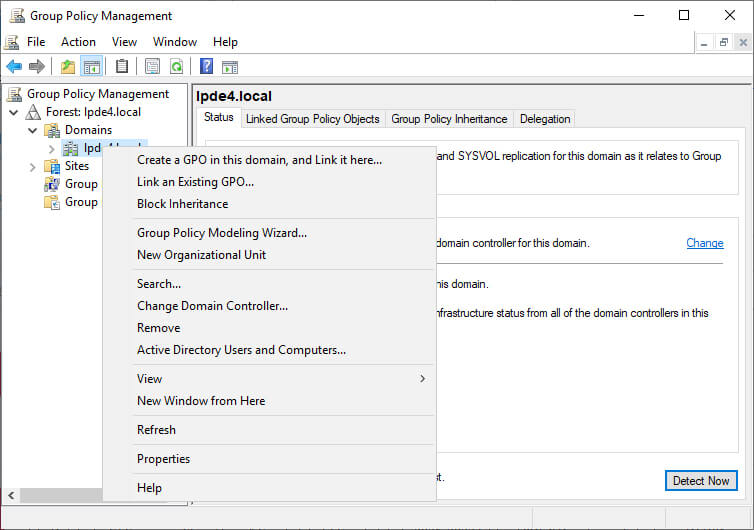Open the File menu
Image resolution: width=754 pixels, height=530 pixels.
coord(36,42)
